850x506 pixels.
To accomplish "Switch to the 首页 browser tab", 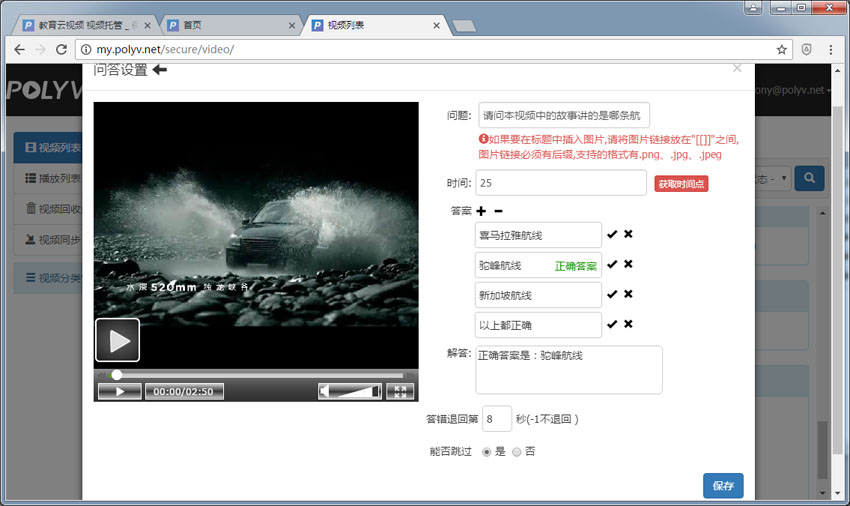I will pyautogui.click(x=230, y=24).
